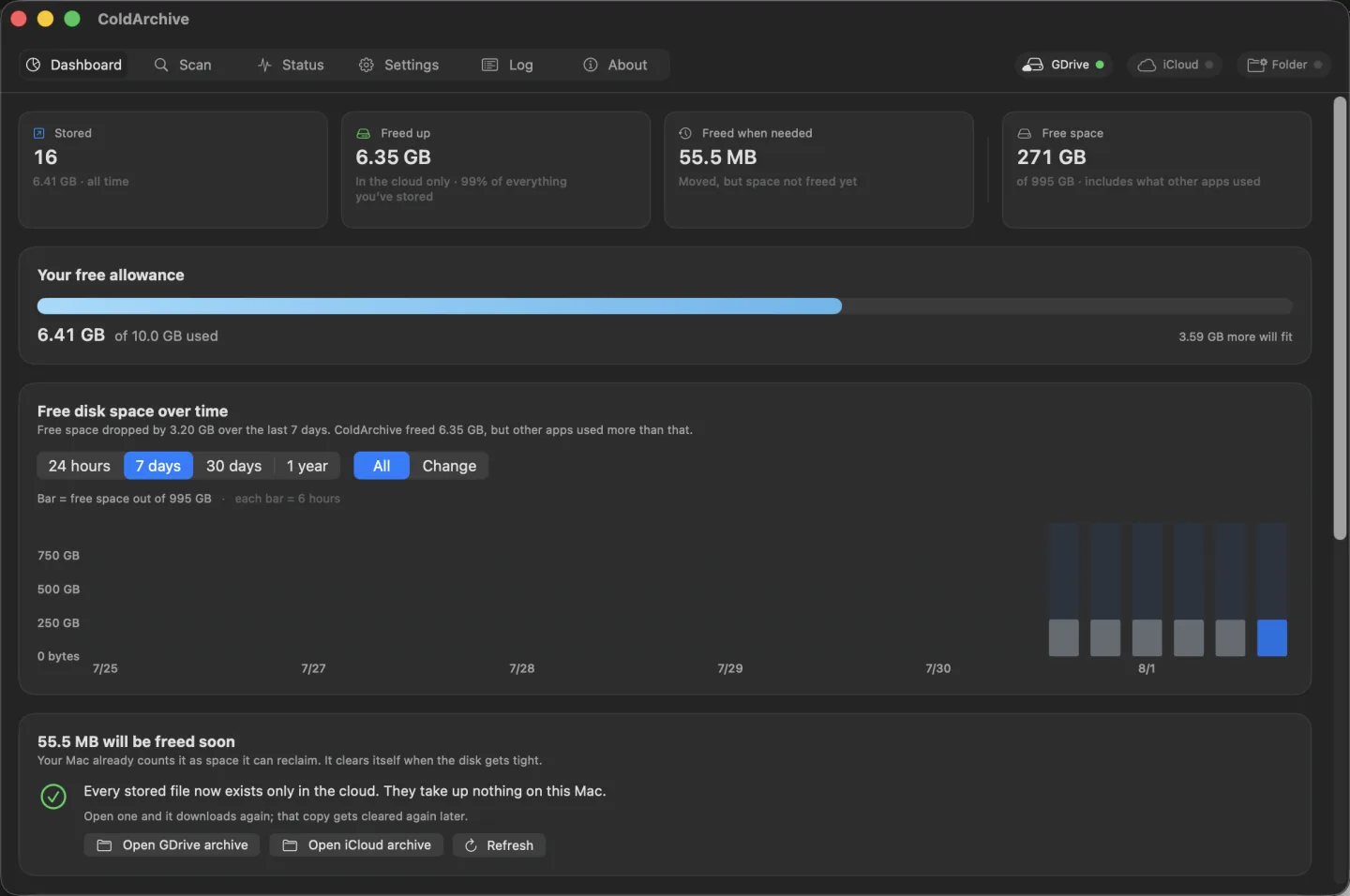Image resolution: width=1350 pixels, height=896 pixels.
Task: Click the "7/27" date label
Action: 313,668
